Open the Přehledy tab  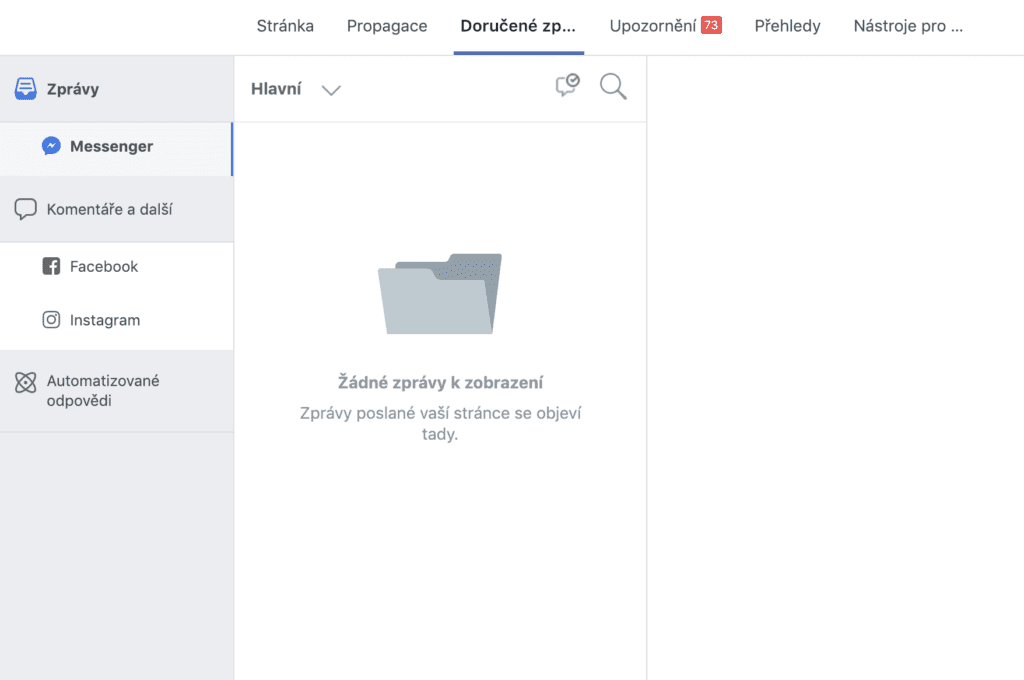(x=787, y=26)
